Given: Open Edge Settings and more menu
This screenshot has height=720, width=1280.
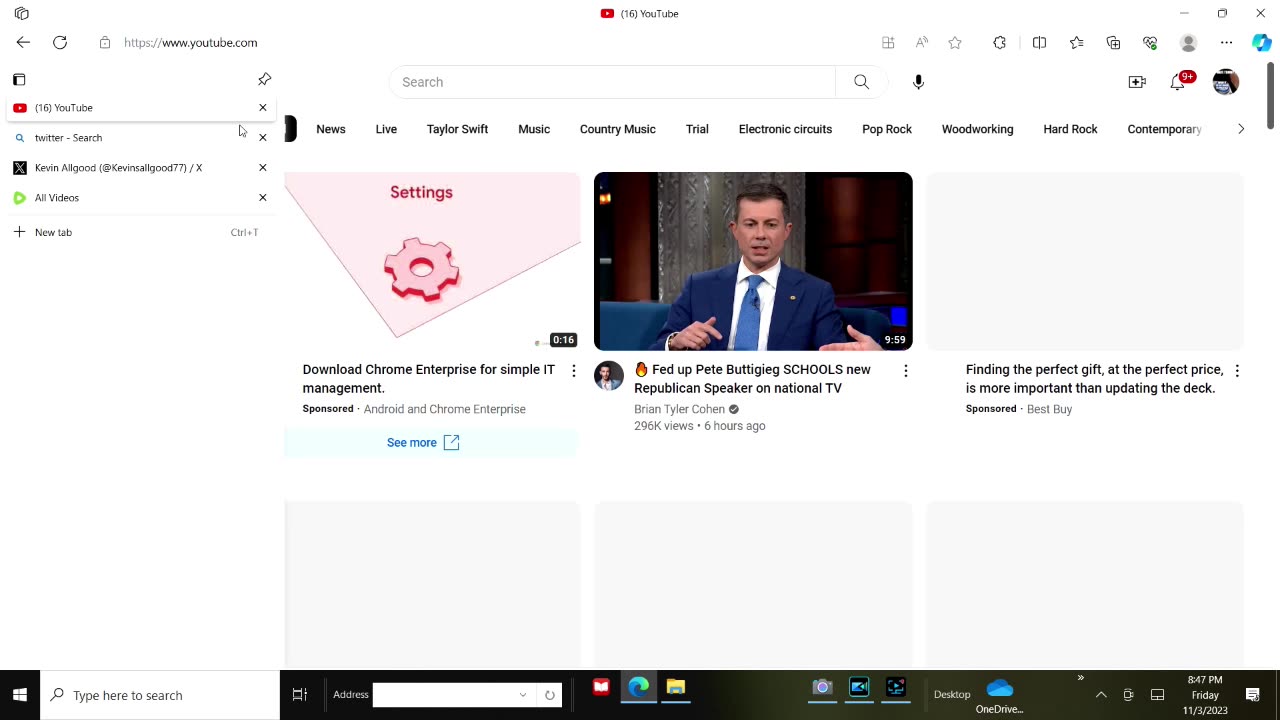Looking at the screenshot, I should (1226, 42).
